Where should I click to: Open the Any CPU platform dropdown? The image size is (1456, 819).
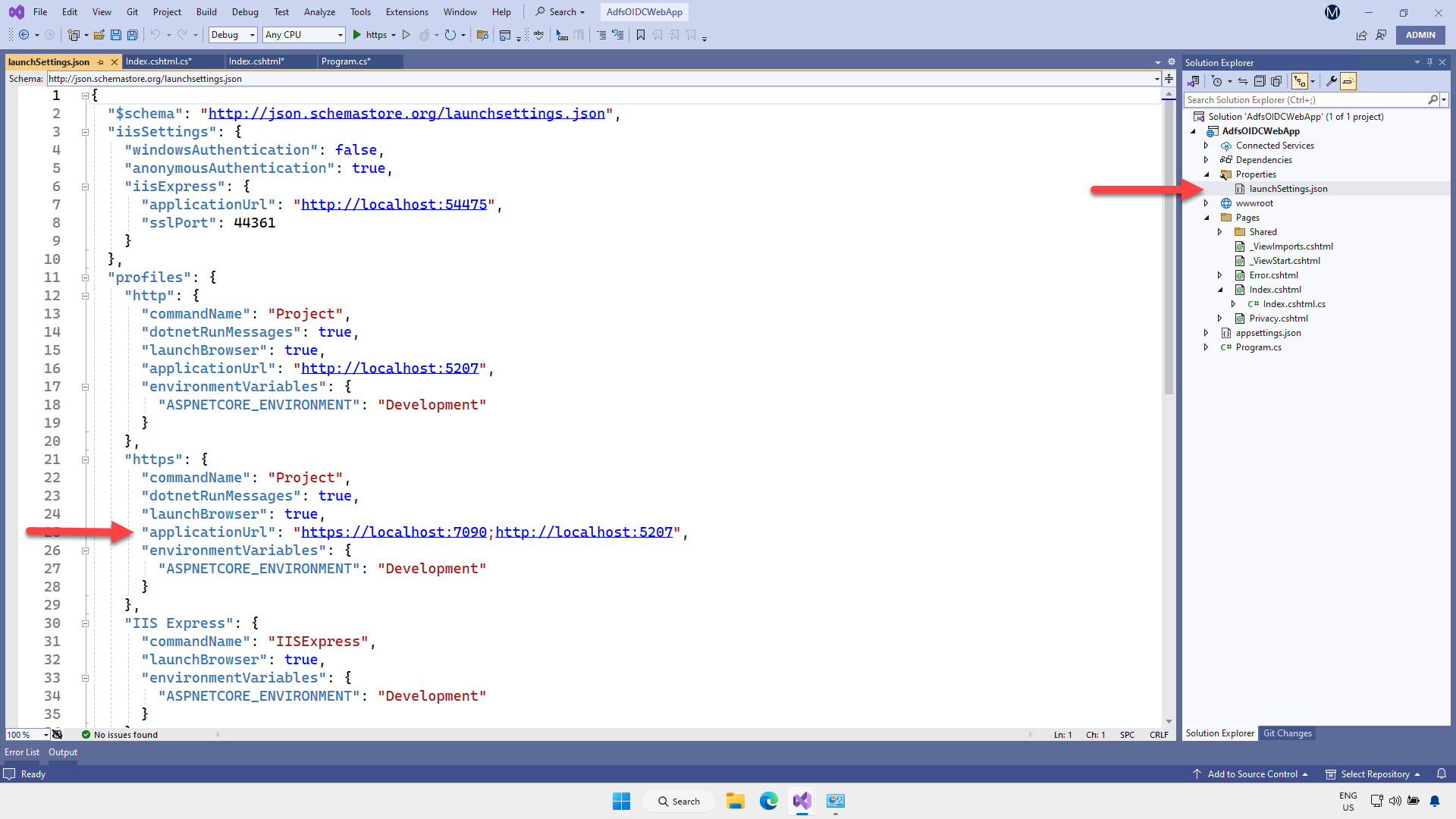[x=303, y=35]
